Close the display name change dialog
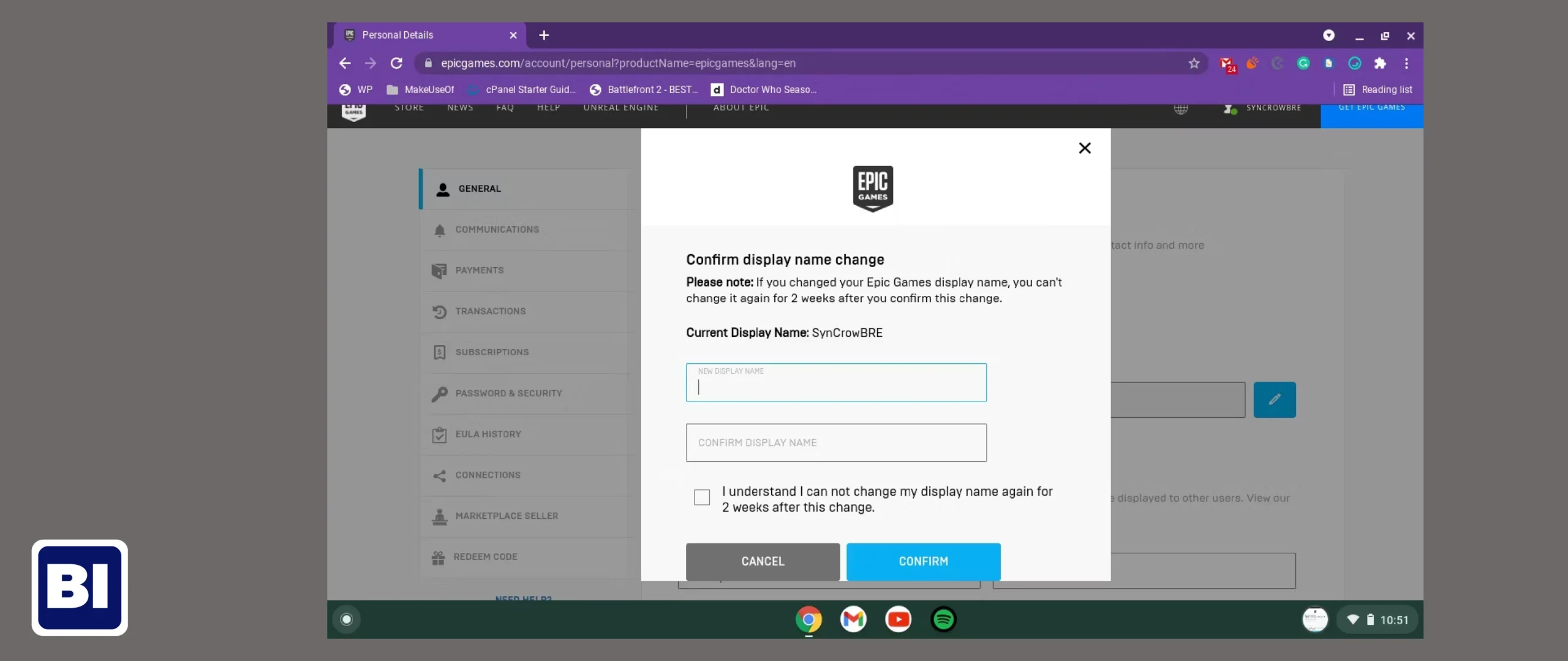The height and width of the screenshot is (661, 1568). point(1085,148)
